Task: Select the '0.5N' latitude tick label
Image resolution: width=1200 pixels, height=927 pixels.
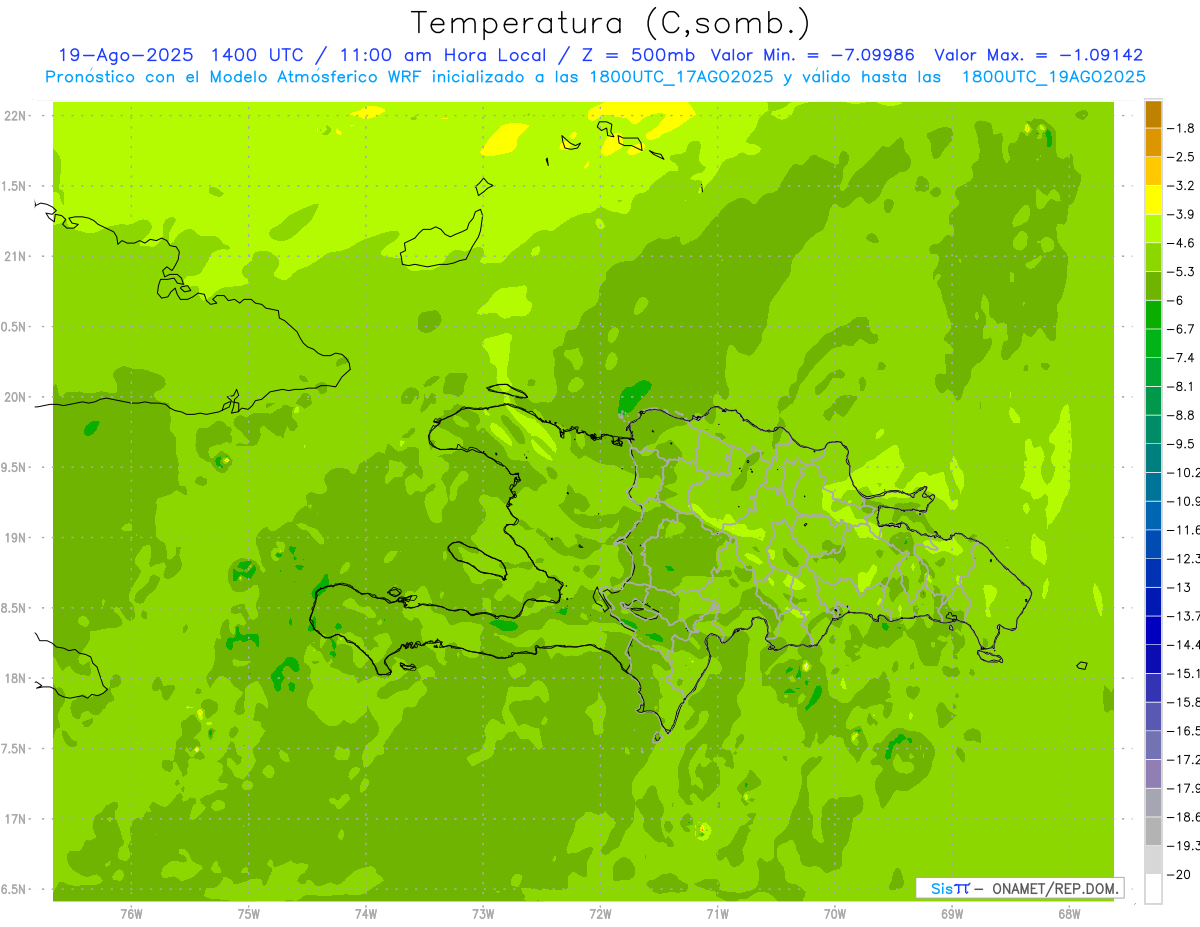Action: coord(15,327)
